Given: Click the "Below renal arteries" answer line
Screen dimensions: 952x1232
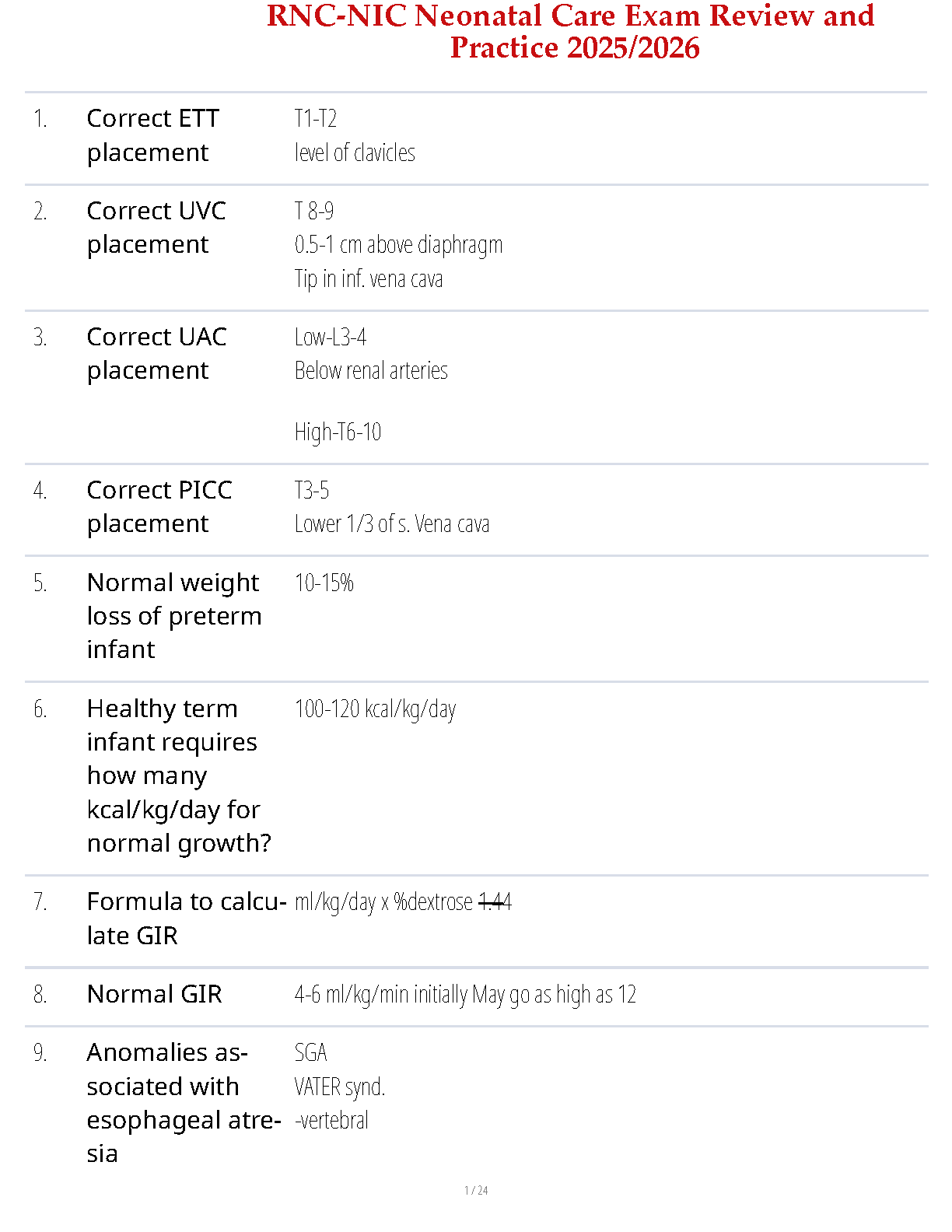Looking at the screenshot, I should pos(371,371).
